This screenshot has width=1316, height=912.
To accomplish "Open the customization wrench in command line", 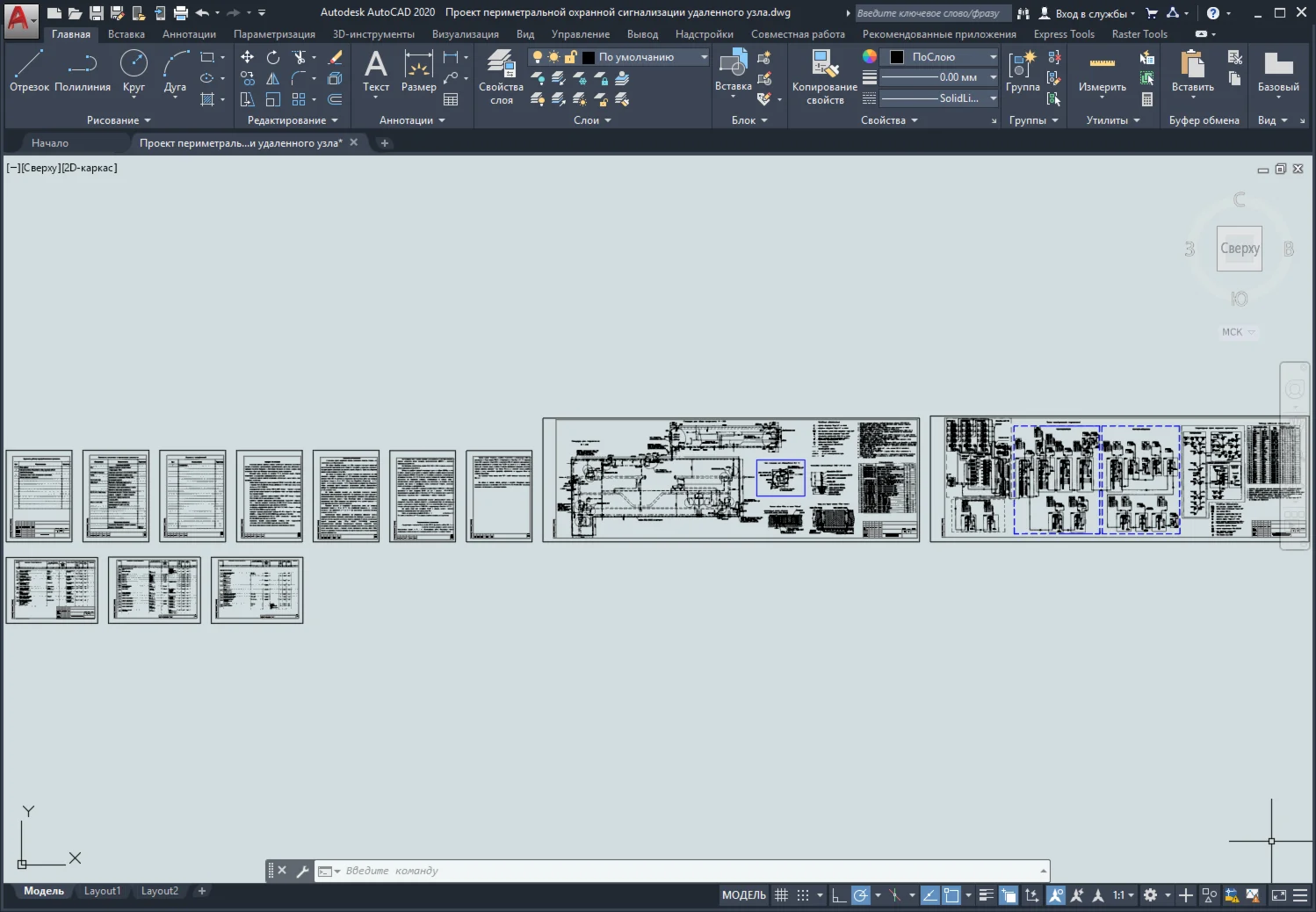I will point(302,871).
